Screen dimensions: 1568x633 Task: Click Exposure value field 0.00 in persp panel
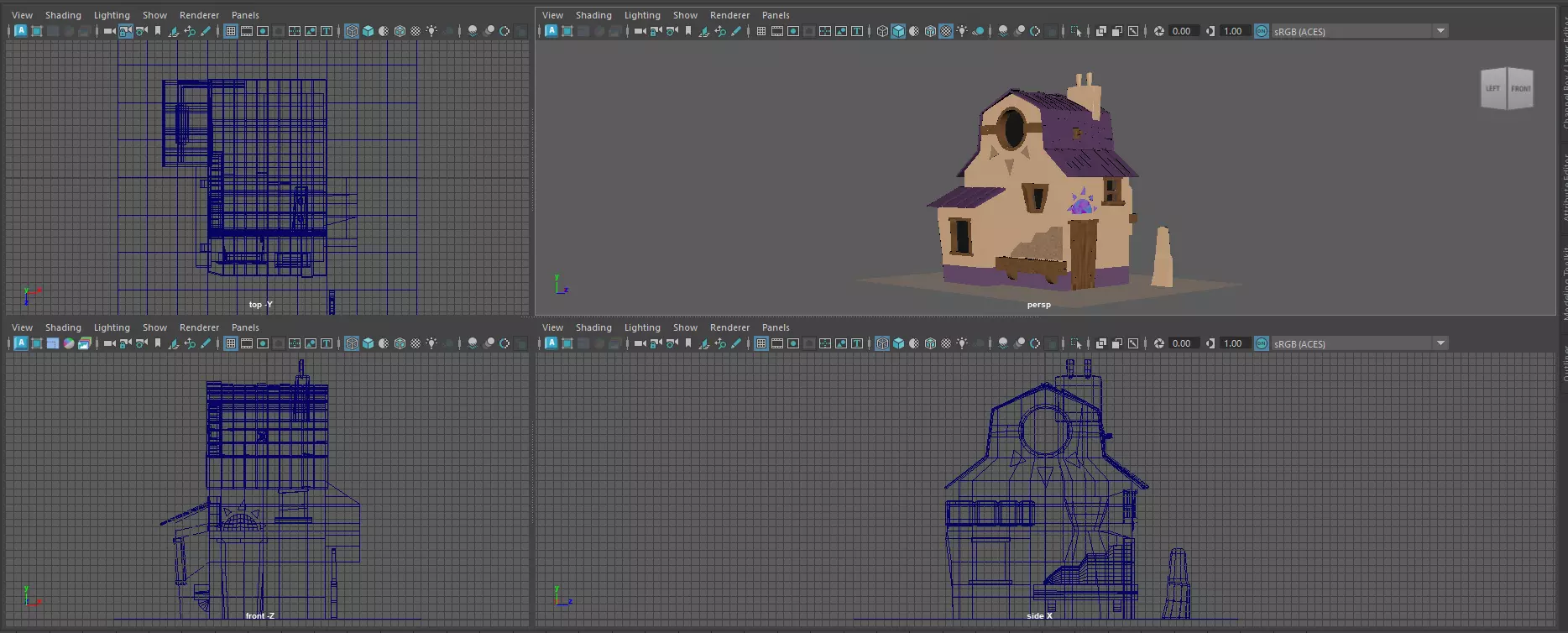pos(1184,31)
